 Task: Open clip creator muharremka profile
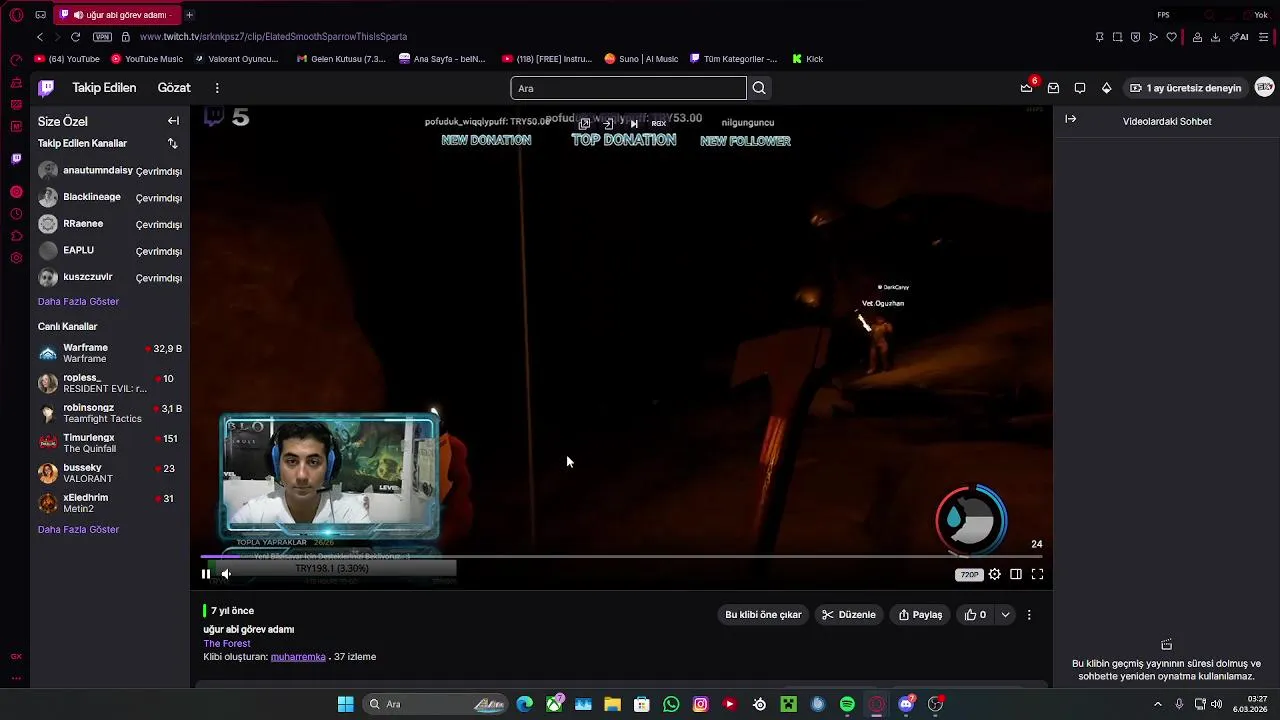(298, 657)
